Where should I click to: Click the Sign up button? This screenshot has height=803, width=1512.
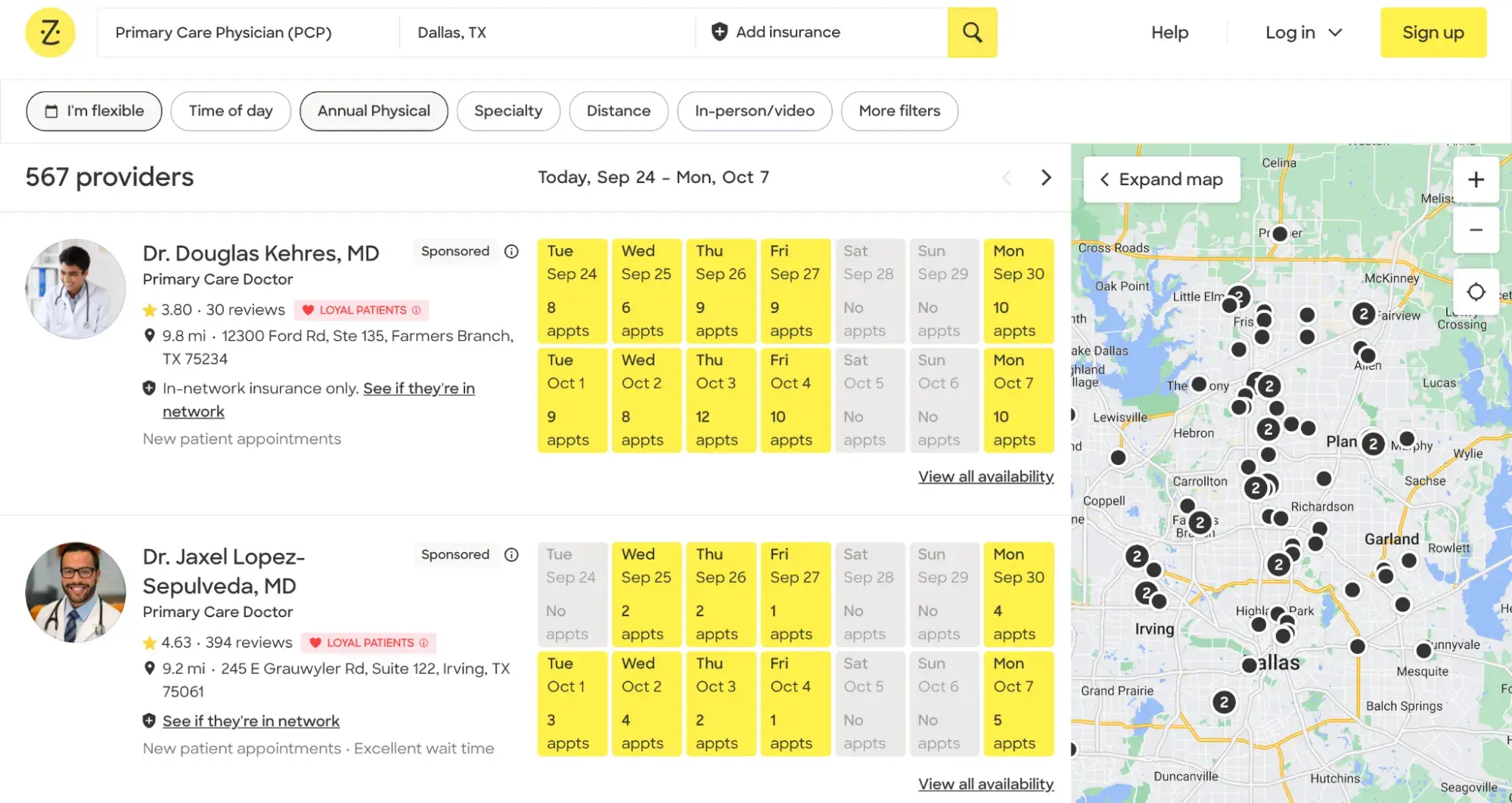point(1433,33)
